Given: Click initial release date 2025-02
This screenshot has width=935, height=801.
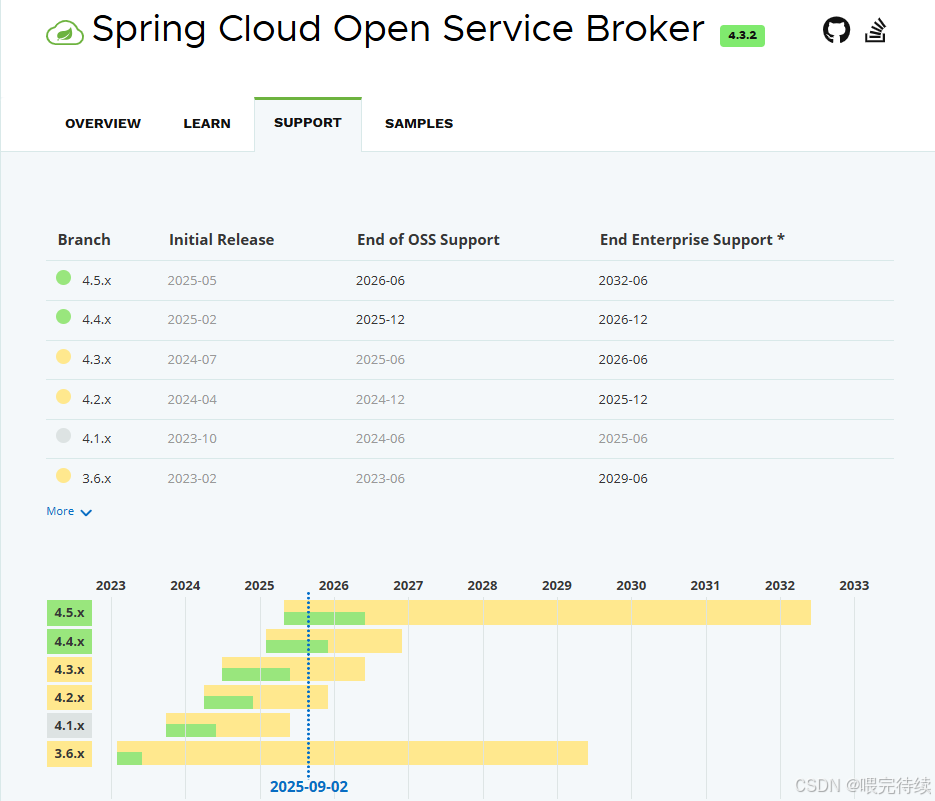Looking at the screenshot, I should [192, 320].
